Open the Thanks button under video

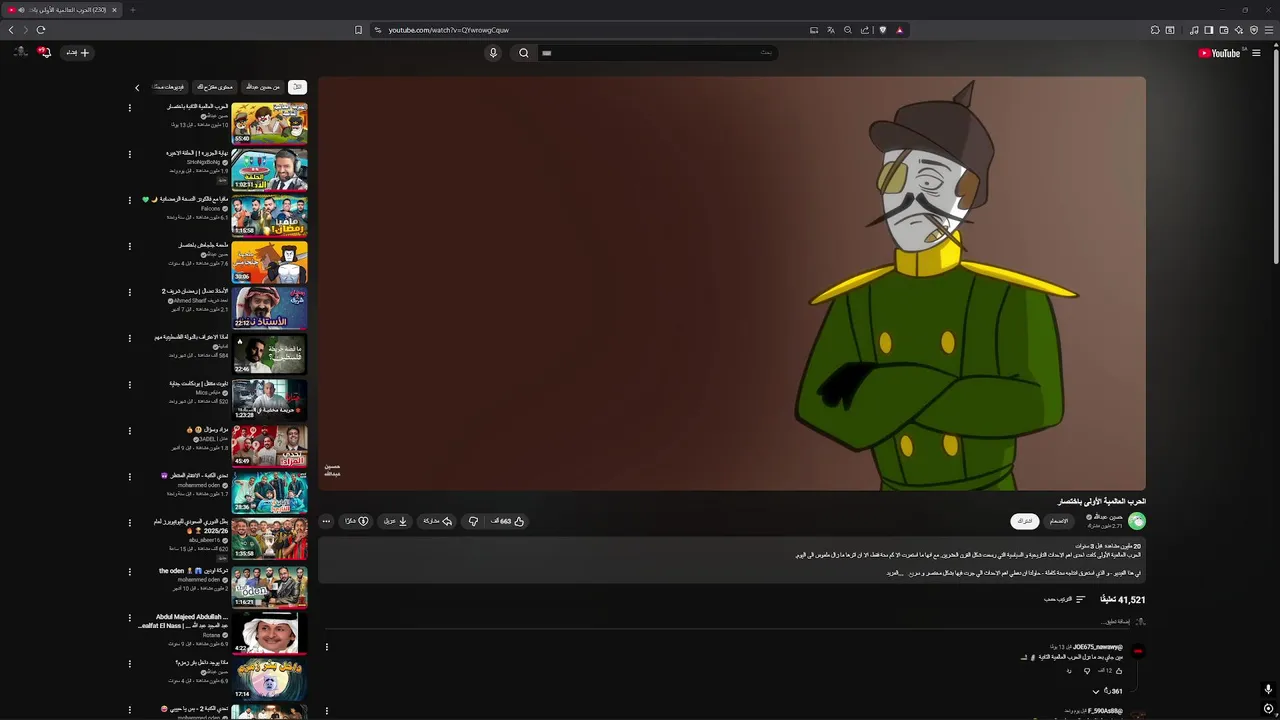tap(357, 521)
